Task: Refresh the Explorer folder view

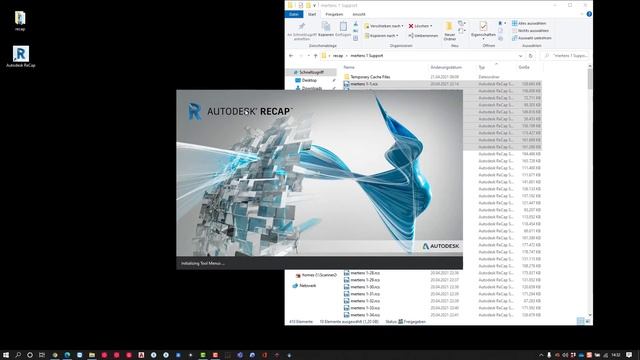Action: pyautogui.click(x=531, y=56)
